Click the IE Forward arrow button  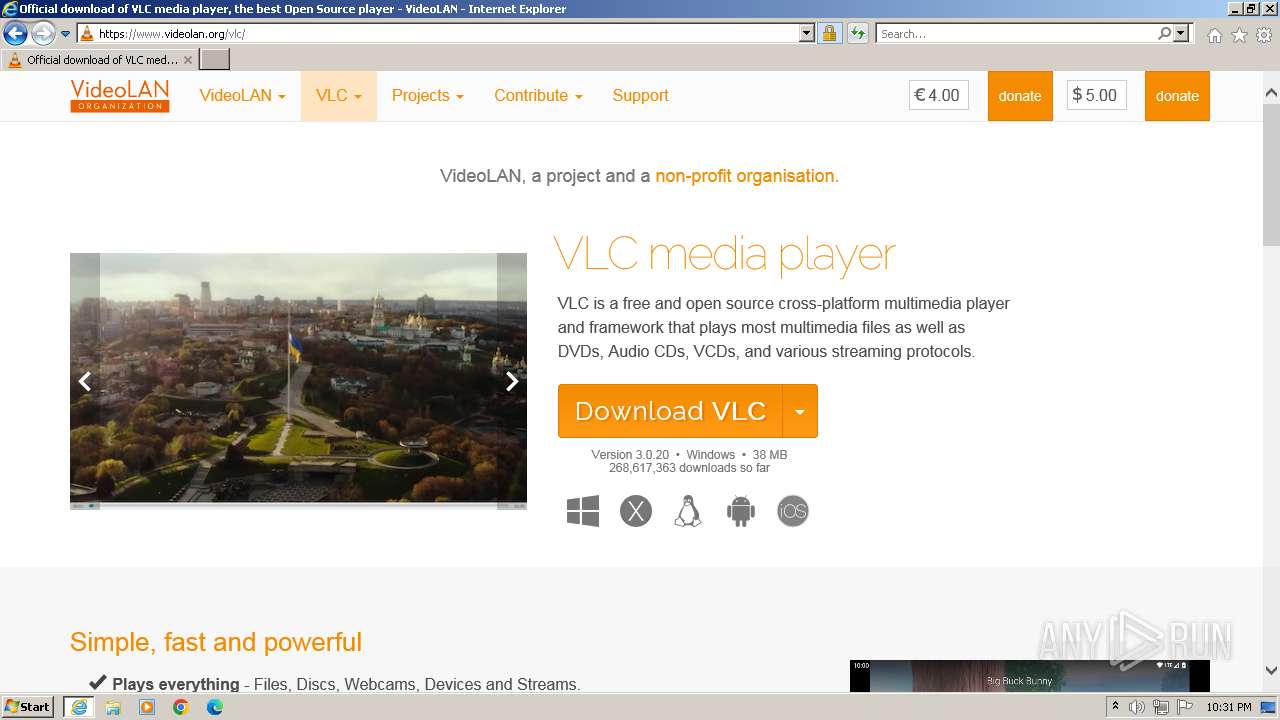[42, 33]
